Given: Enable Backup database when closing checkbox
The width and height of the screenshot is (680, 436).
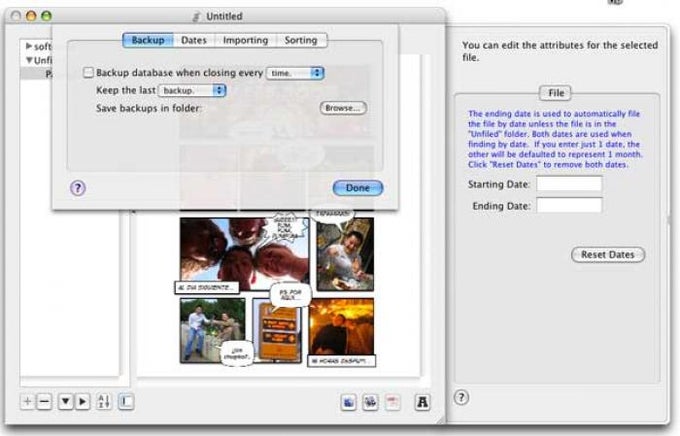Looking at the screenshot, I should pos(88,72).
